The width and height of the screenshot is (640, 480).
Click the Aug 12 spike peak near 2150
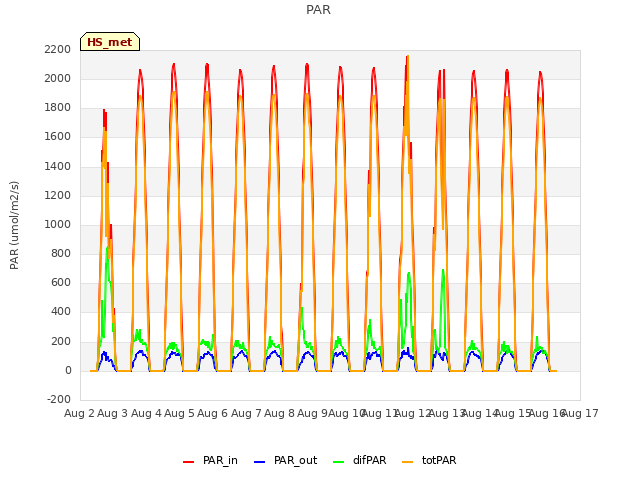(x=408, y=56)
